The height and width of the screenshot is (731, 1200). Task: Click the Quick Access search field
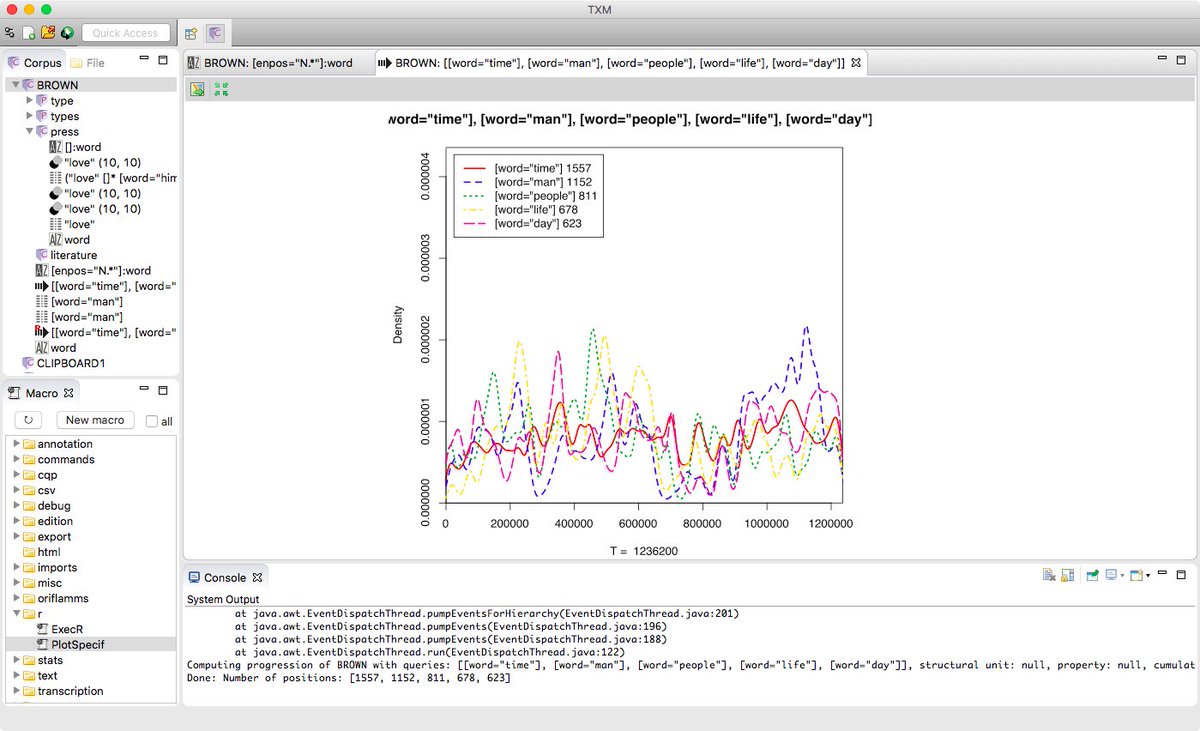coord(126,31)
